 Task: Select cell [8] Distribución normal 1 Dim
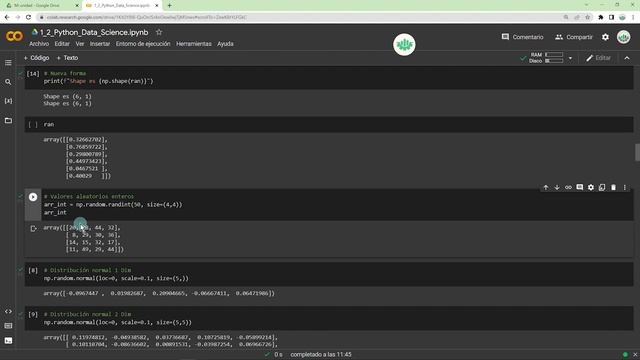[329, 274]
